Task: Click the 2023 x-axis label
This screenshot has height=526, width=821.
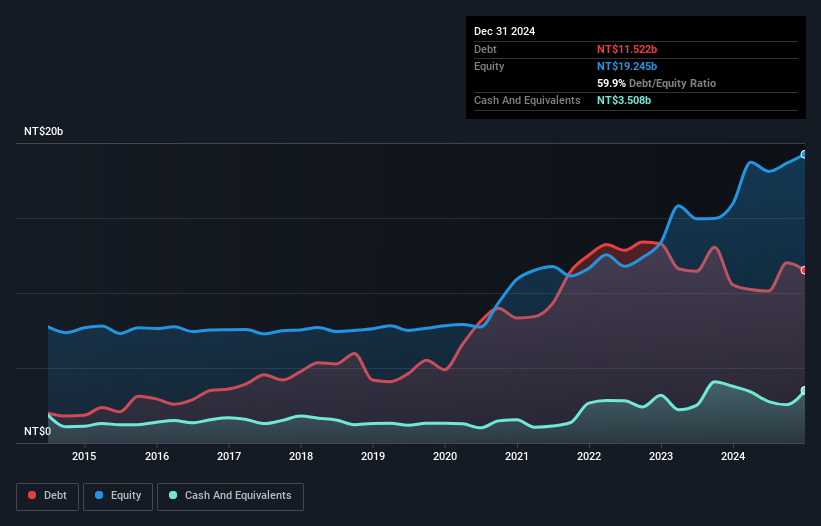Action: 661,456
